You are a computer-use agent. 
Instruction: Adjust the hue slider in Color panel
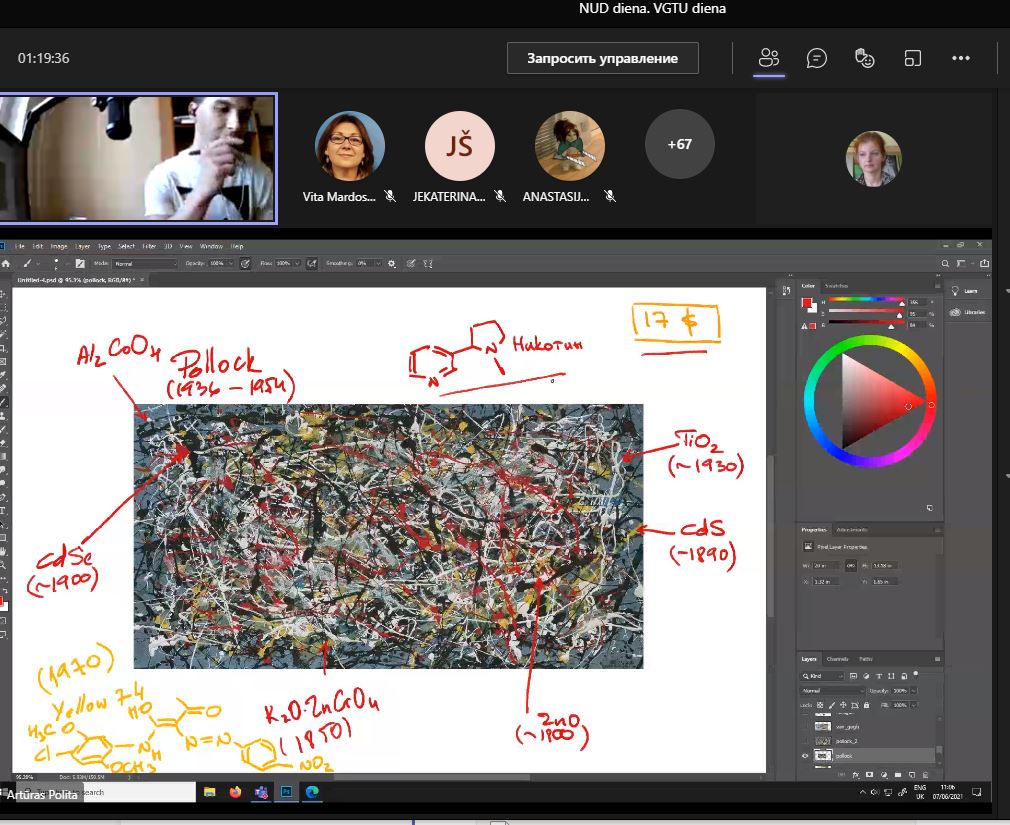866,300
